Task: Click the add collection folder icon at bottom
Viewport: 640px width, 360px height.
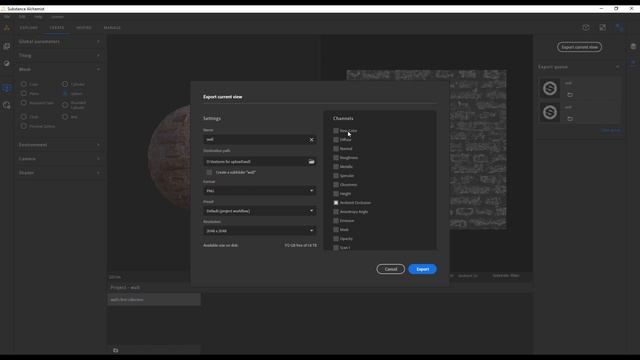Action: click(116, 350)
